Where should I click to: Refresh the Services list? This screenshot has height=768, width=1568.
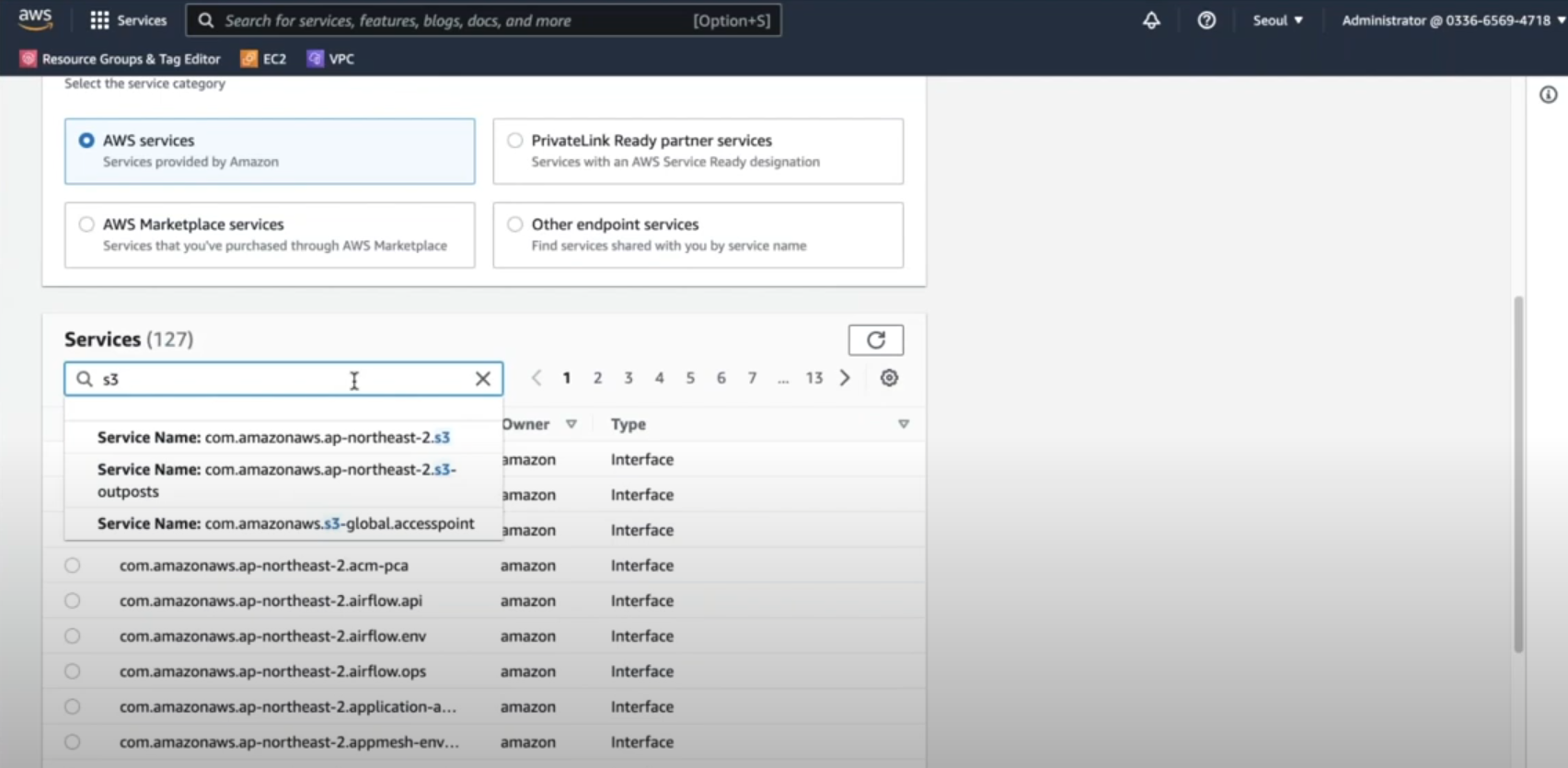875,339
